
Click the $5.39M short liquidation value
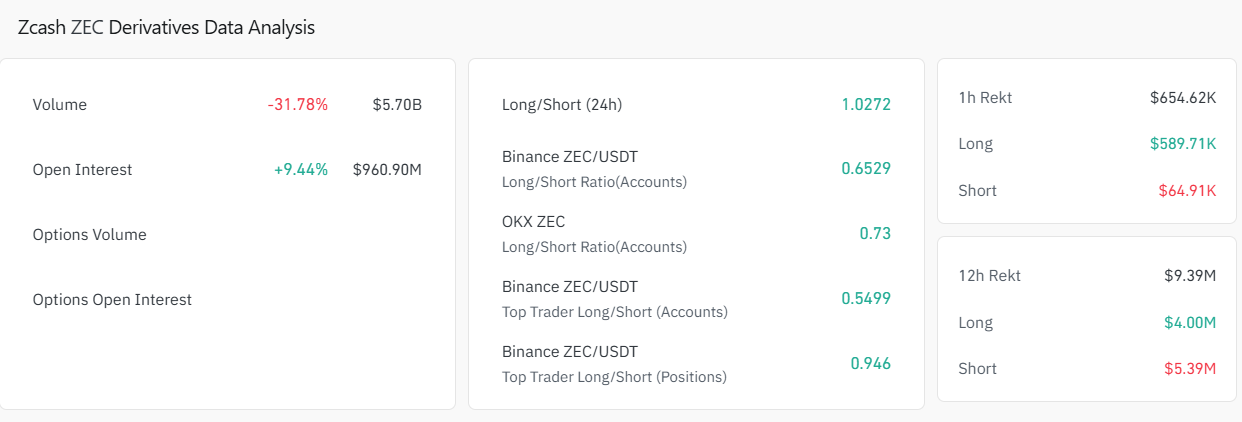point(1189,368)
